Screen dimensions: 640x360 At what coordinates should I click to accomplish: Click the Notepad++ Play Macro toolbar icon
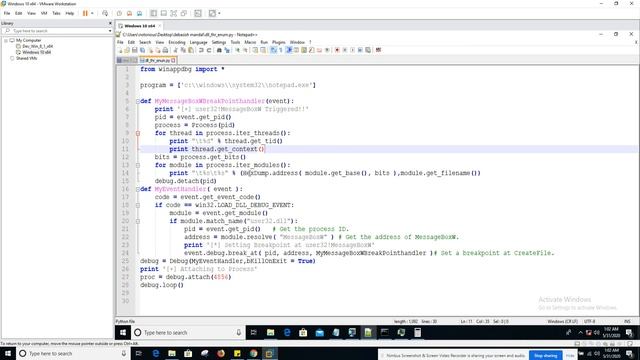352,50
